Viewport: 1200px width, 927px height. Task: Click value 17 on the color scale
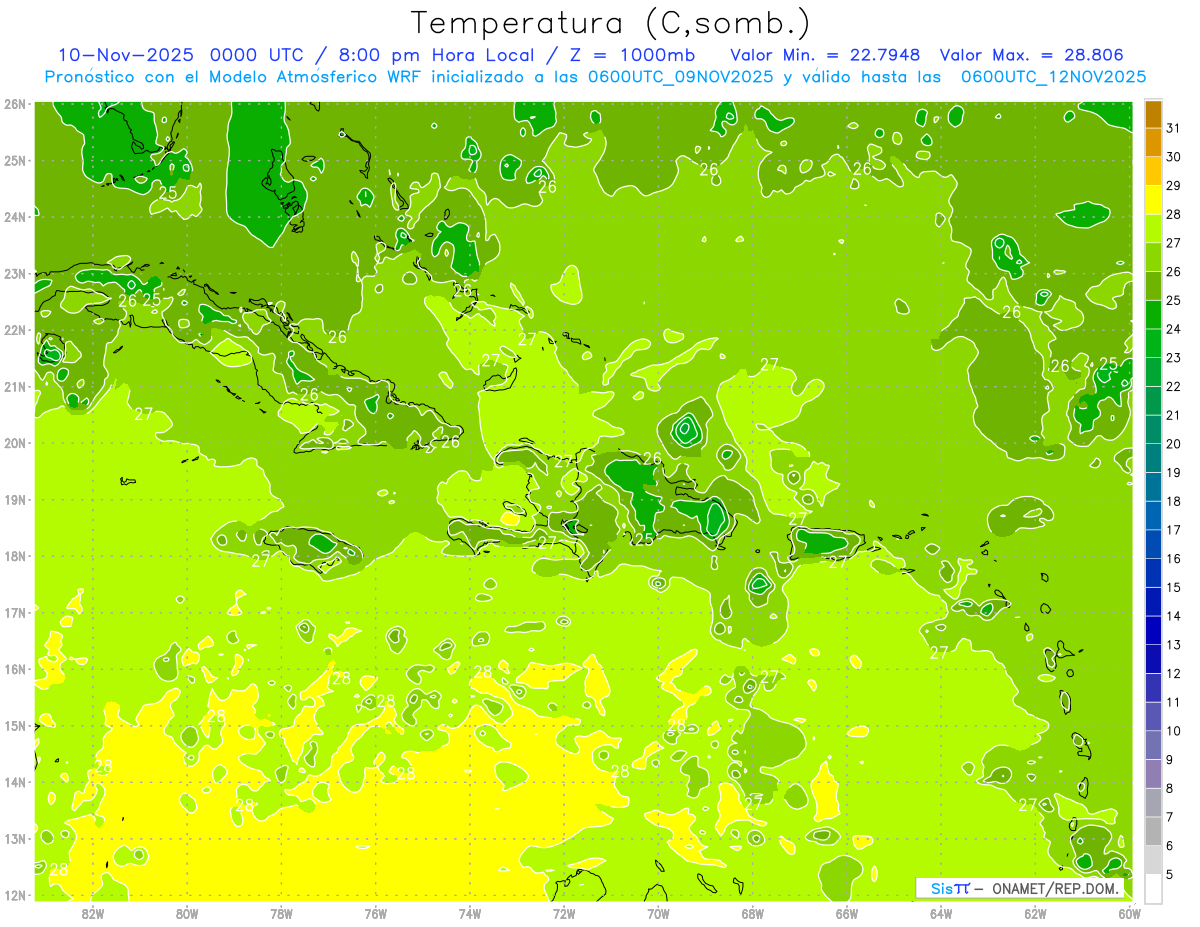point(1173,530)
